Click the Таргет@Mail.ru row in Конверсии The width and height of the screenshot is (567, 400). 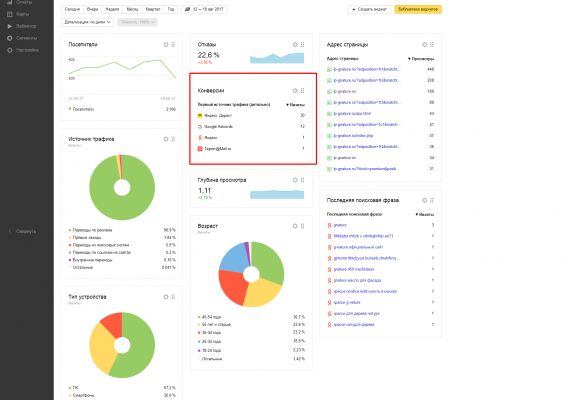point(251,149)
